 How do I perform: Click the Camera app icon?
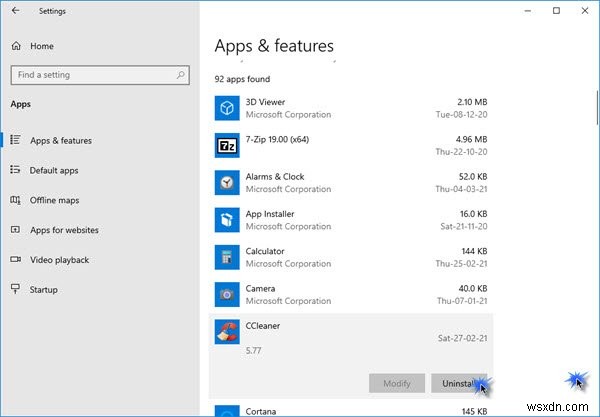pos(227,295)
